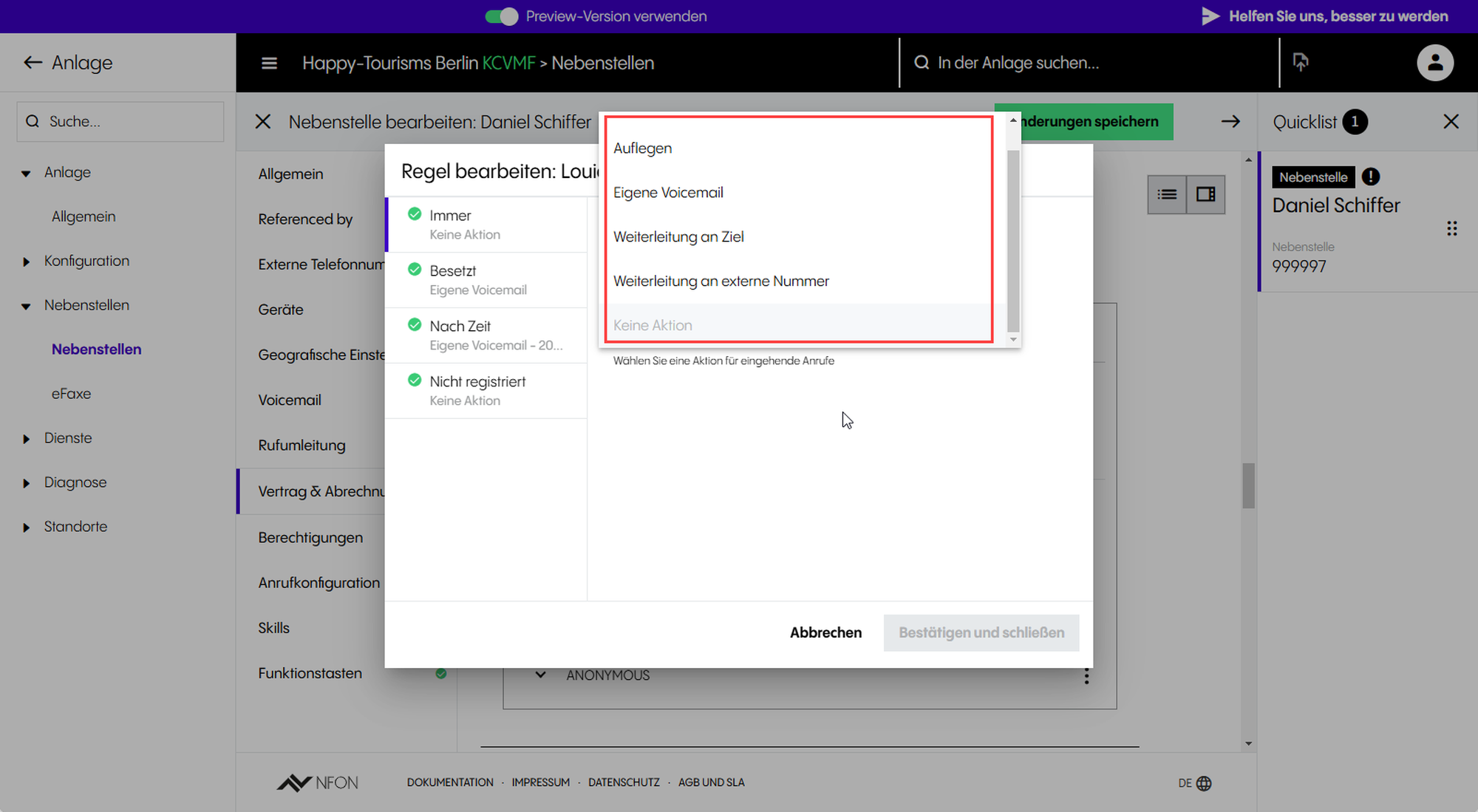Click the hamburger menu icon

(x=269, y=64)
